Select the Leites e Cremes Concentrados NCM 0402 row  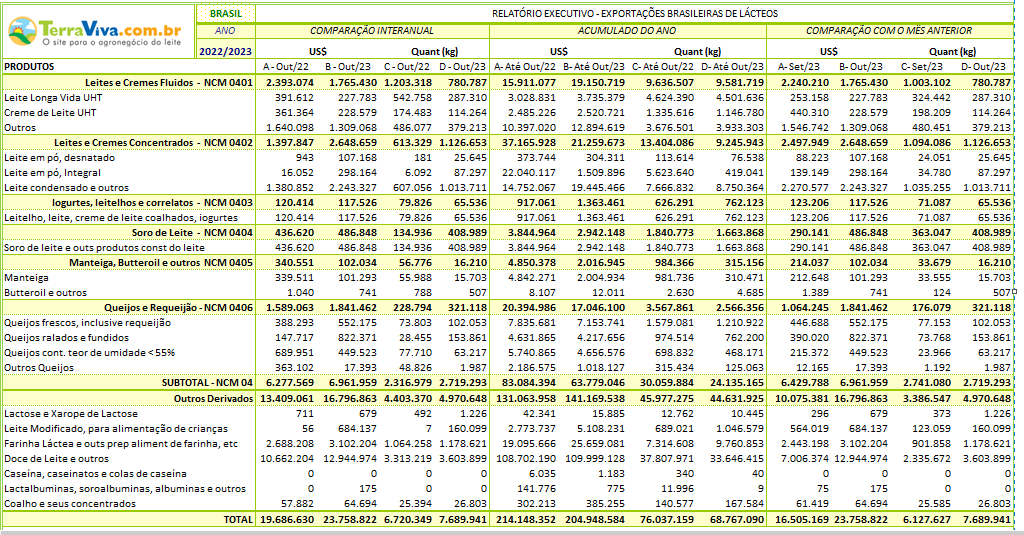(x=152, y=143)
